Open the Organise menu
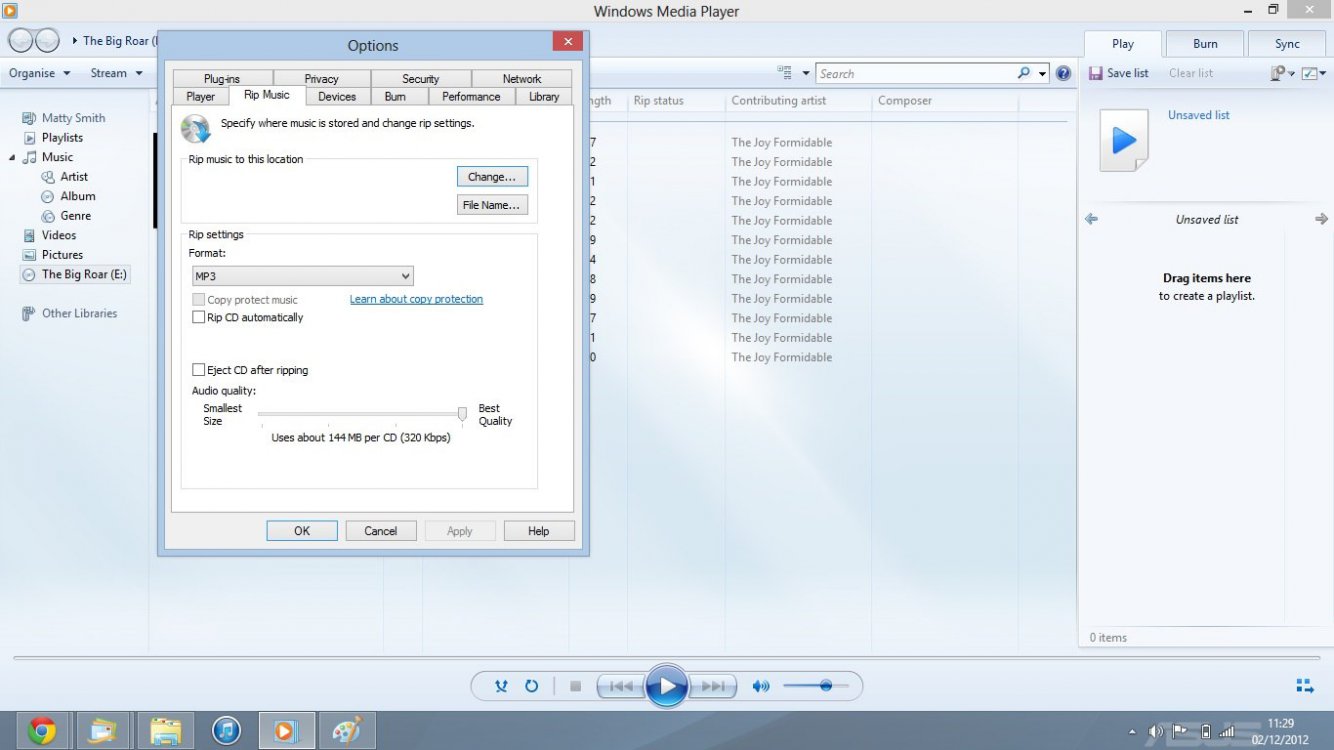 point(39,72)
